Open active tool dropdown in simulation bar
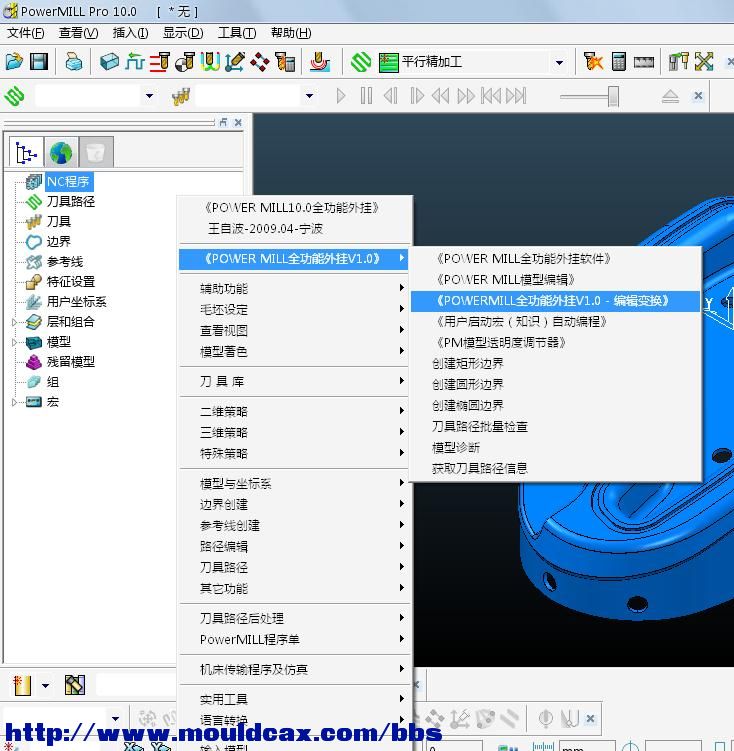 pyautogui.click(x=309, y=96)
